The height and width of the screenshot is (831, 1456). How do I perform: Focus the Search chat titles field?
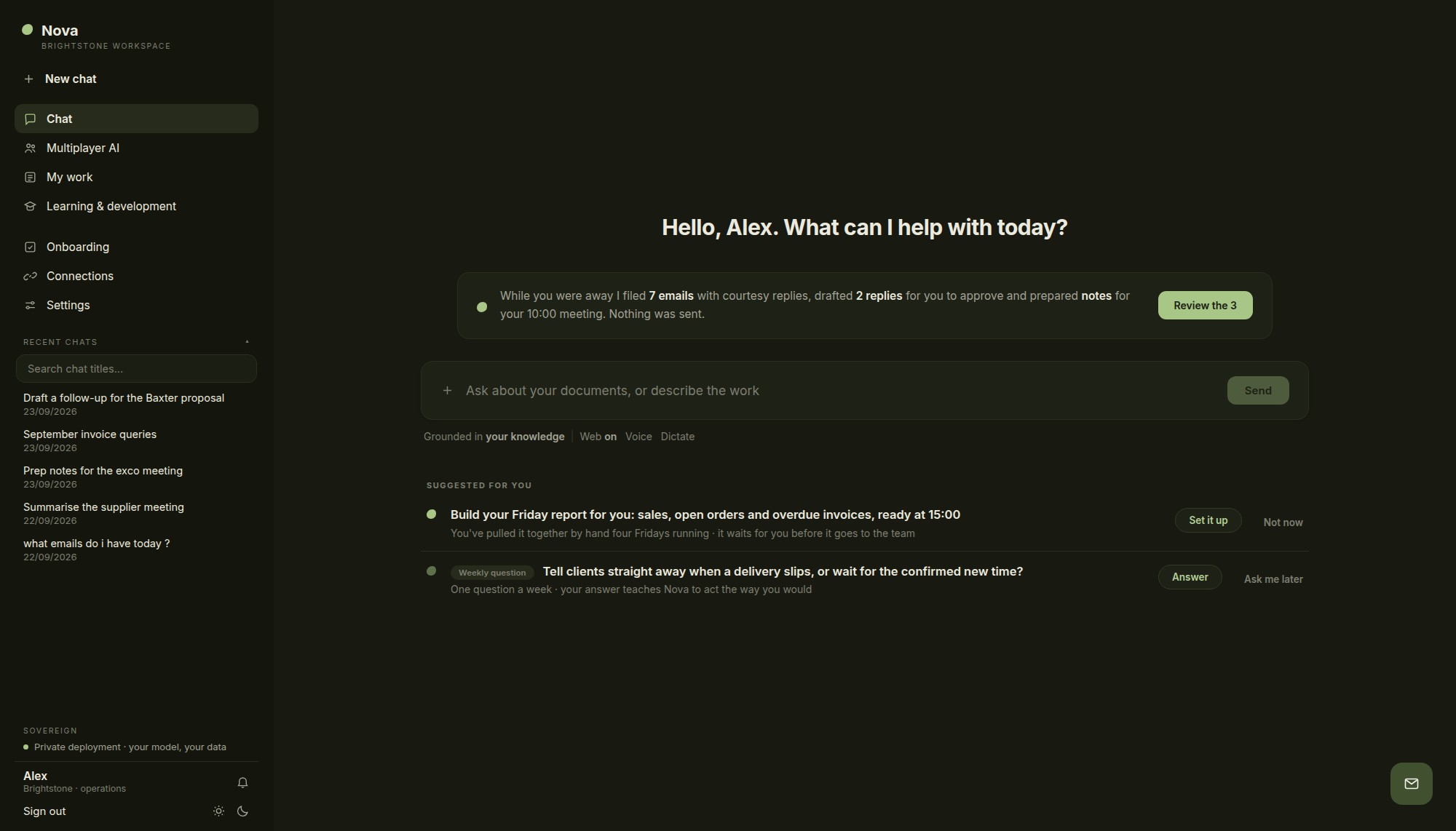click(x=136, y=369)
